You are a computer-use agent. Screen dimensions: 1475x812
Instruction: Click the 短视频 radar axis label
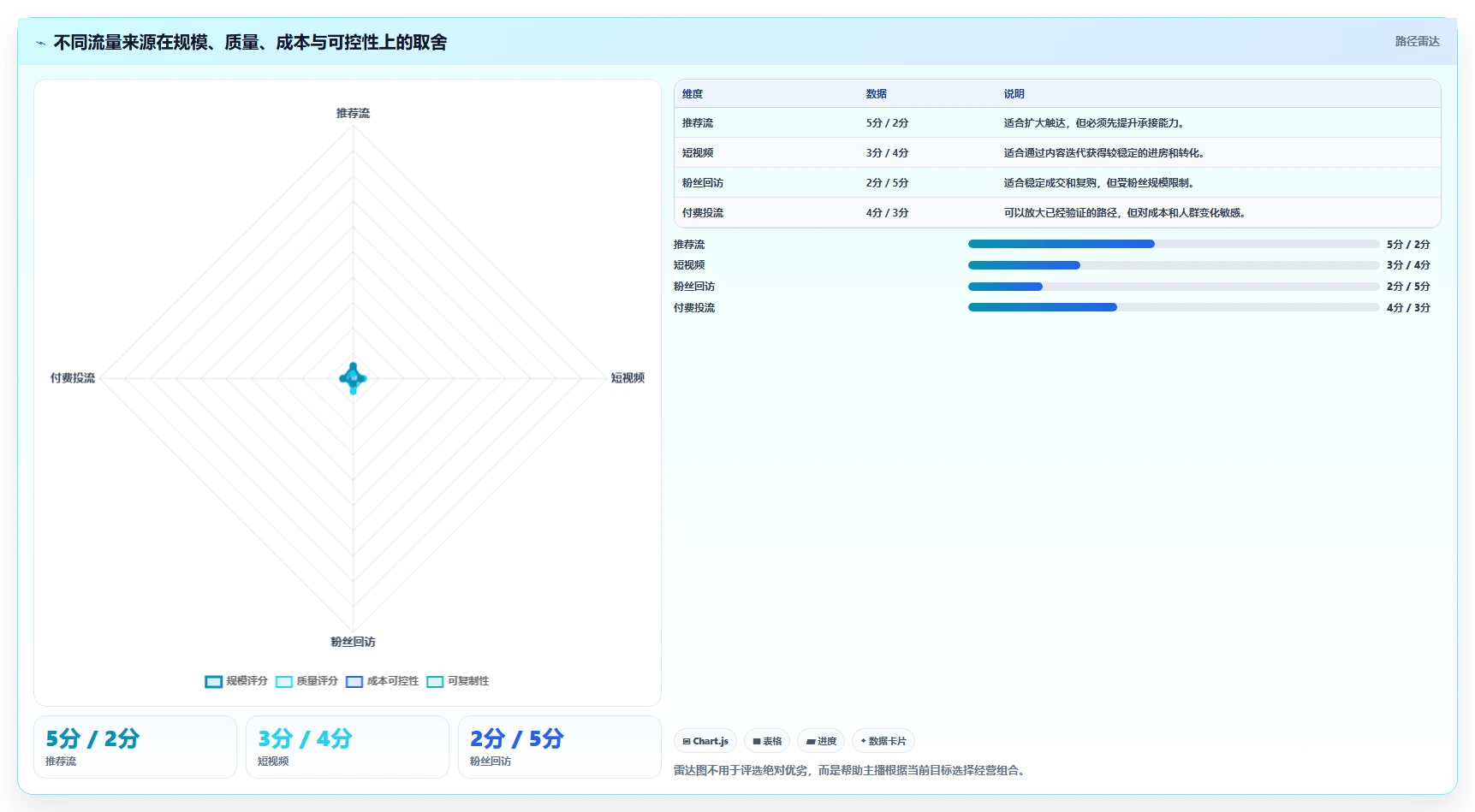pos(627,378)
